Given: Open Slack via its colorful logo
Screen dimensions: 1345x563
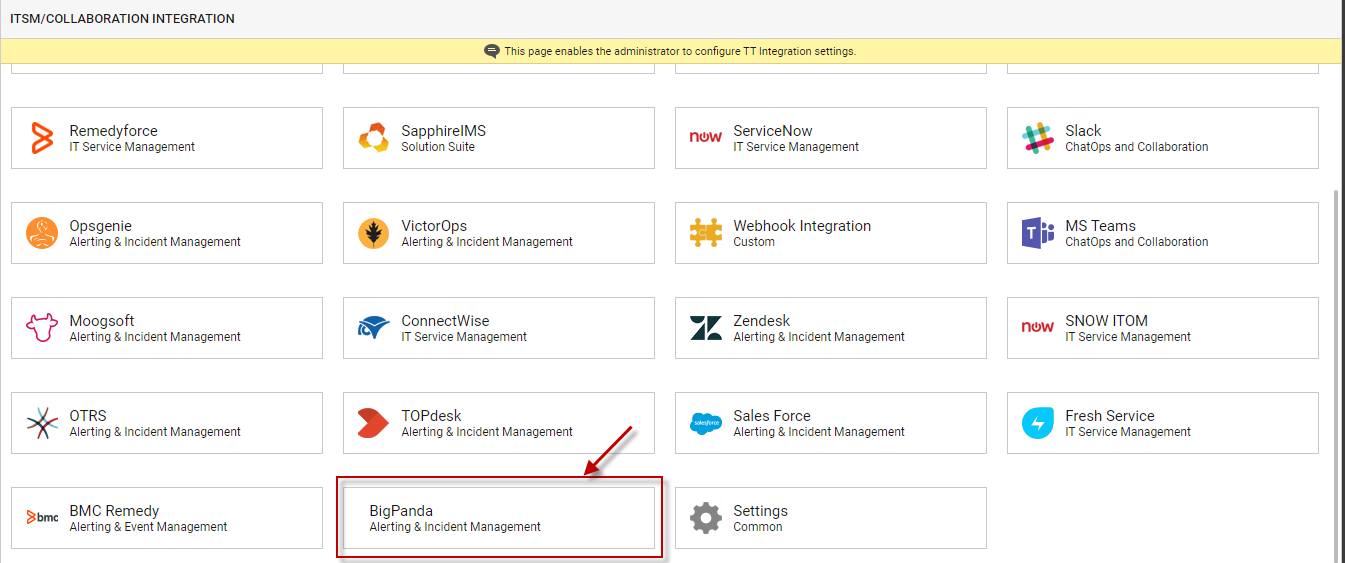Looking at the screenshot, I should tap(1038, 138).
